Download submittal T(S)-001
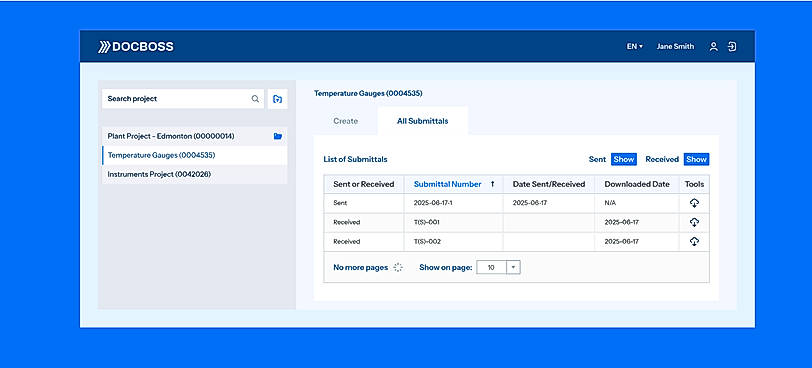The height and width of the screenshot is (368, 812). [x=694, y=222]
